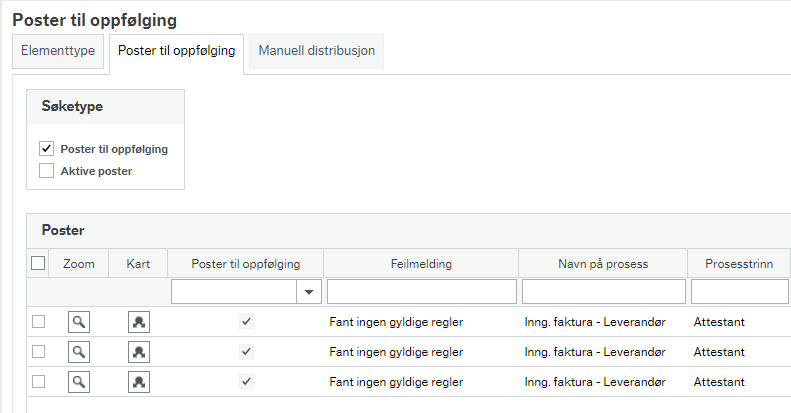Click second row 'Fant ingen gyldige regler'

point(396,352)
